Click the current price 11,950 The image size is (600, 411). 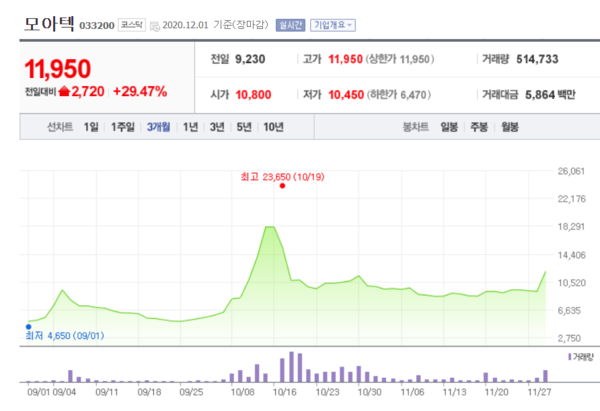58,69
